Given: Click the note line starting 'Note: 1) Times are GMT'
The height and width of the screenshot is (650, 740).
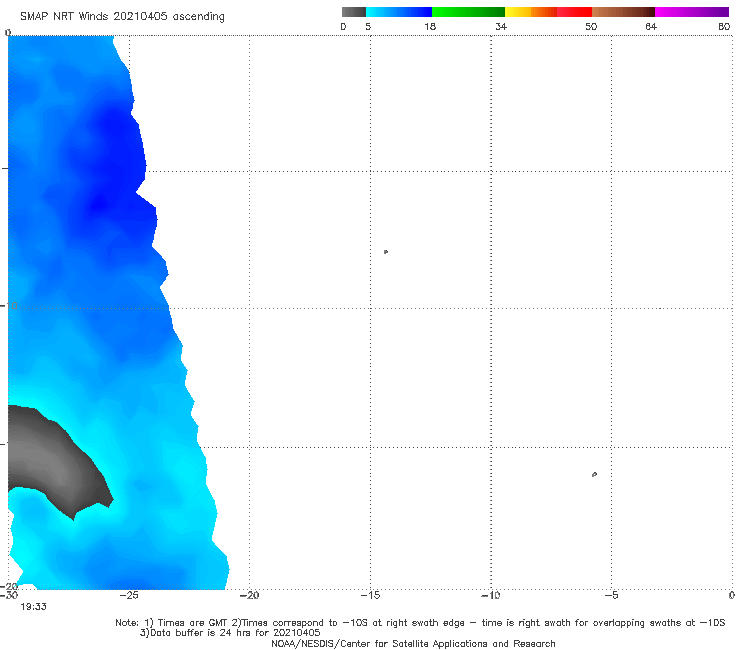Looking at the screenshot, I should pyautogui.click(x=420, y=623).
